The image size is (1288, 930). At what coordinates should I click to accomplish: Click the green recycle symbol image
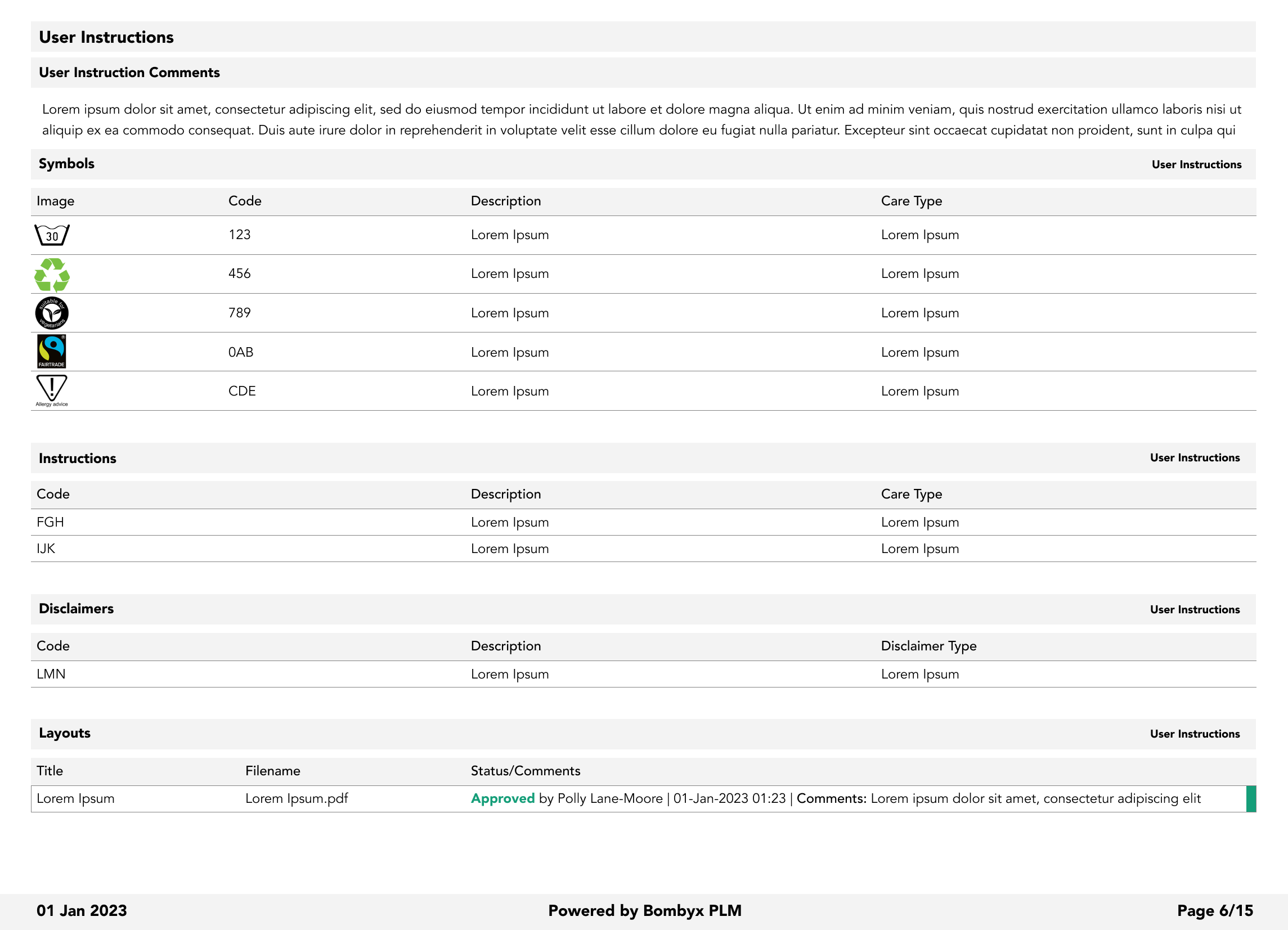tap(52, 275)
